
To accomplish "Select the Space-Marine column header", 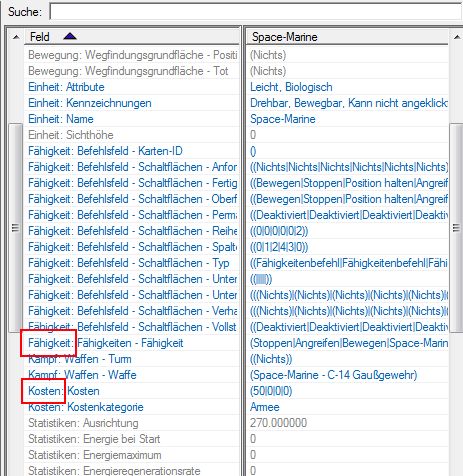I will click(x=347, y=37).
